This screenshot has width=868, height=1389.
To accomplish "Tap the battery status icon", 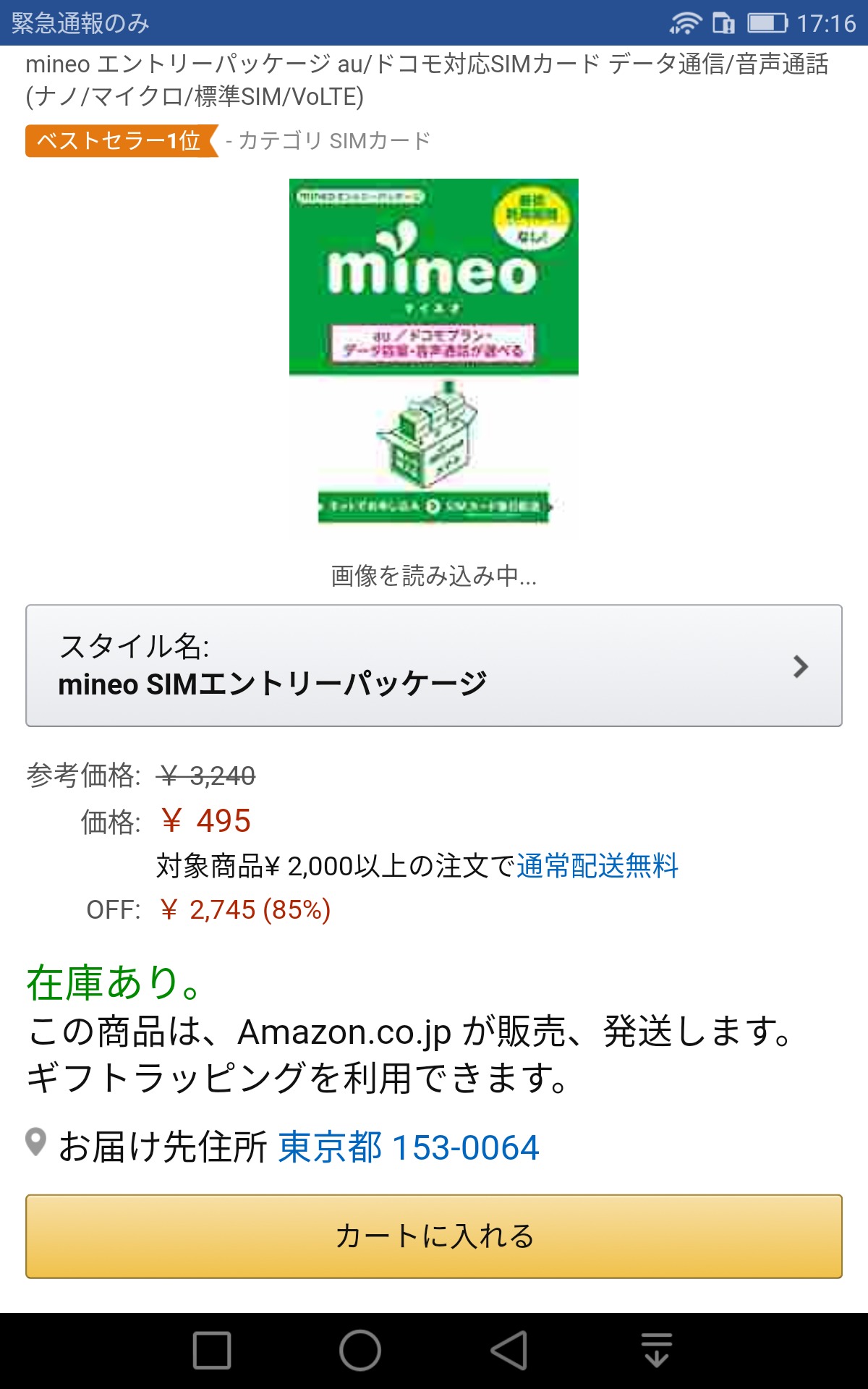I will (767, 23).
